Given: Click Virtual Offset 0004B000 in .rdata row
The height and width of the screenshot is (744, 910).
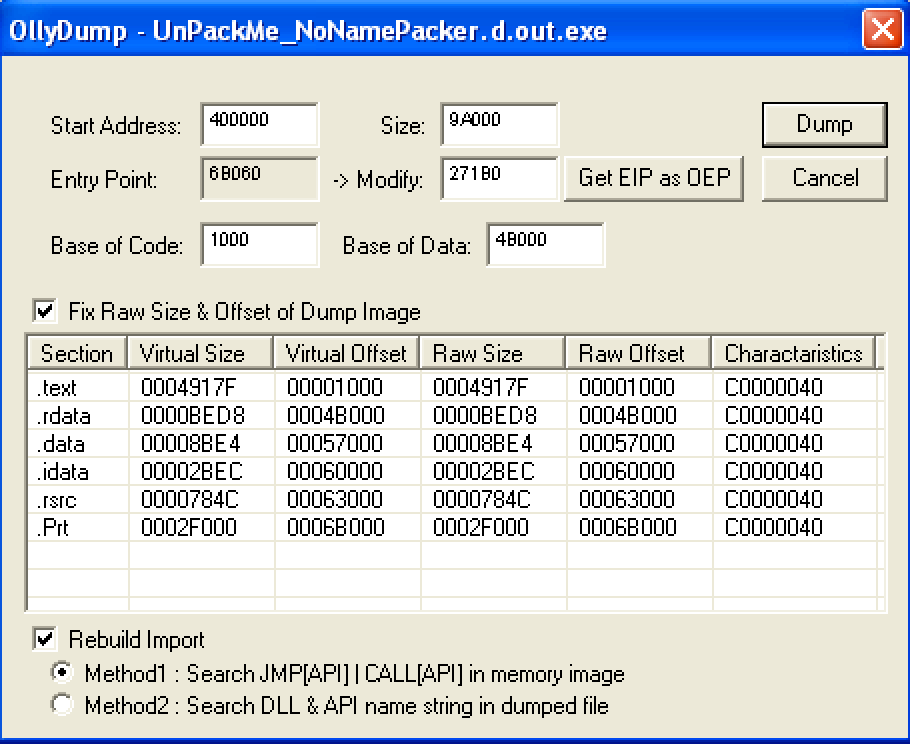Looking at the screenshot, I should 335,415.
